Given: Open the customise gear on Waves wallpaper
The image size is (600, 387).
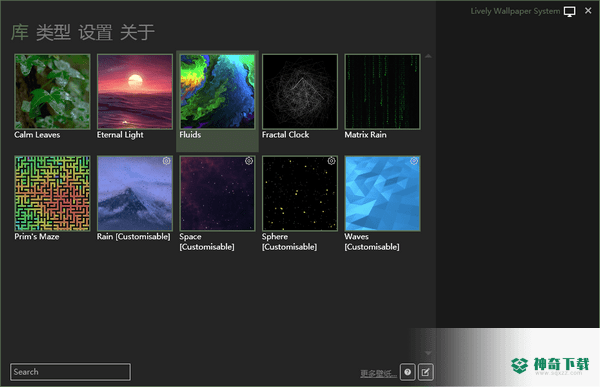Looking at the screenshot, I should coord(414,161).
